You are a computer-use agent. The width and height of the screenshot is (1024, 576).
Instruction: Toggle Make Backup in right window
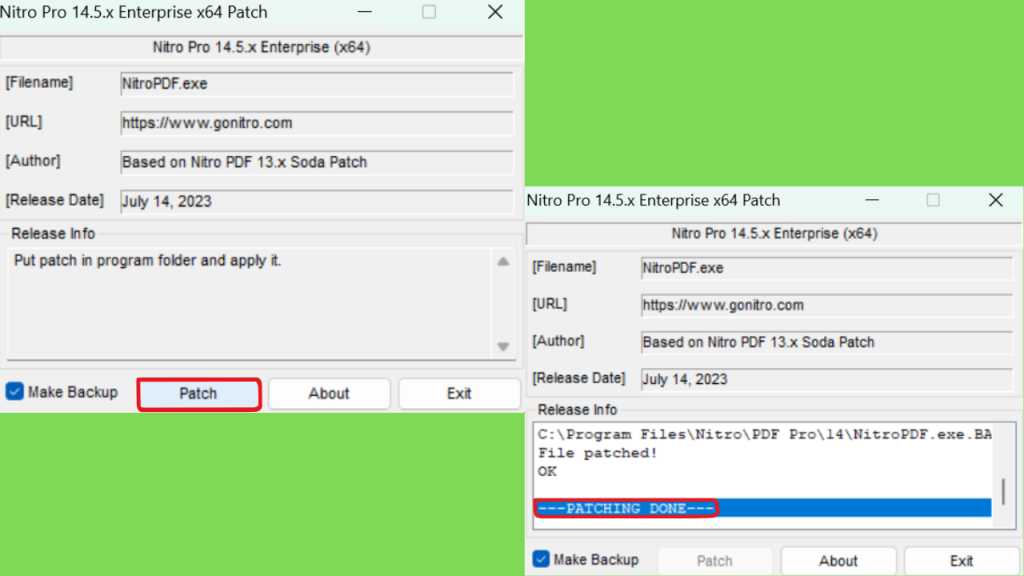pos(541,559)
